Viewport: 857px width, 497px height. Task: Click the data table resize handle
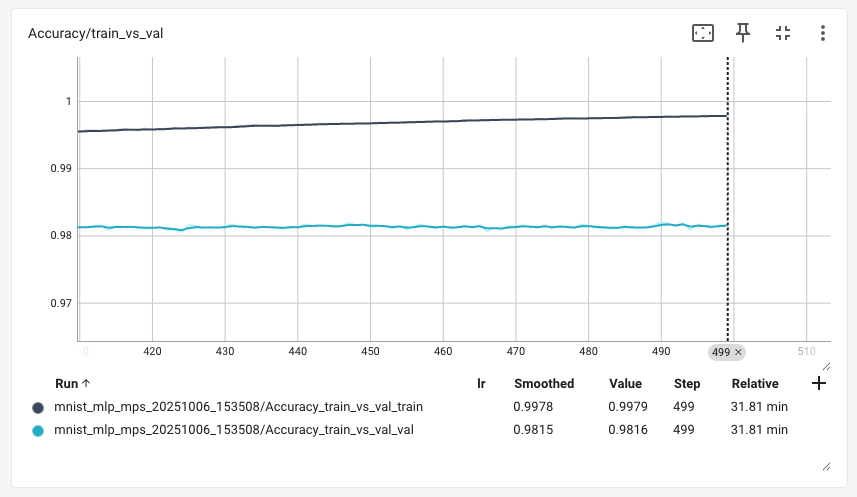tap(826, 466)
